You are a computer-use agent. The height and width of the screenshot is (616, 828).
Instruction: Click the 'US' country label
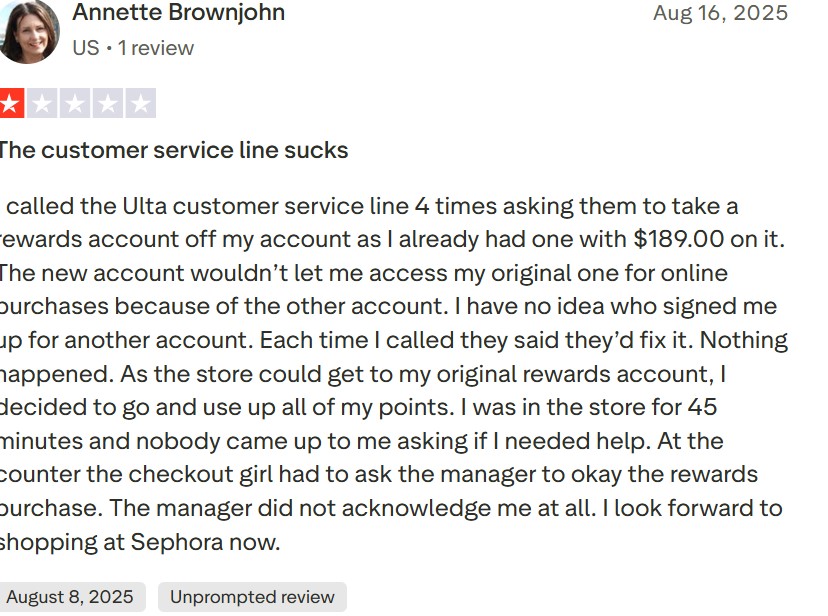[85, 48]
